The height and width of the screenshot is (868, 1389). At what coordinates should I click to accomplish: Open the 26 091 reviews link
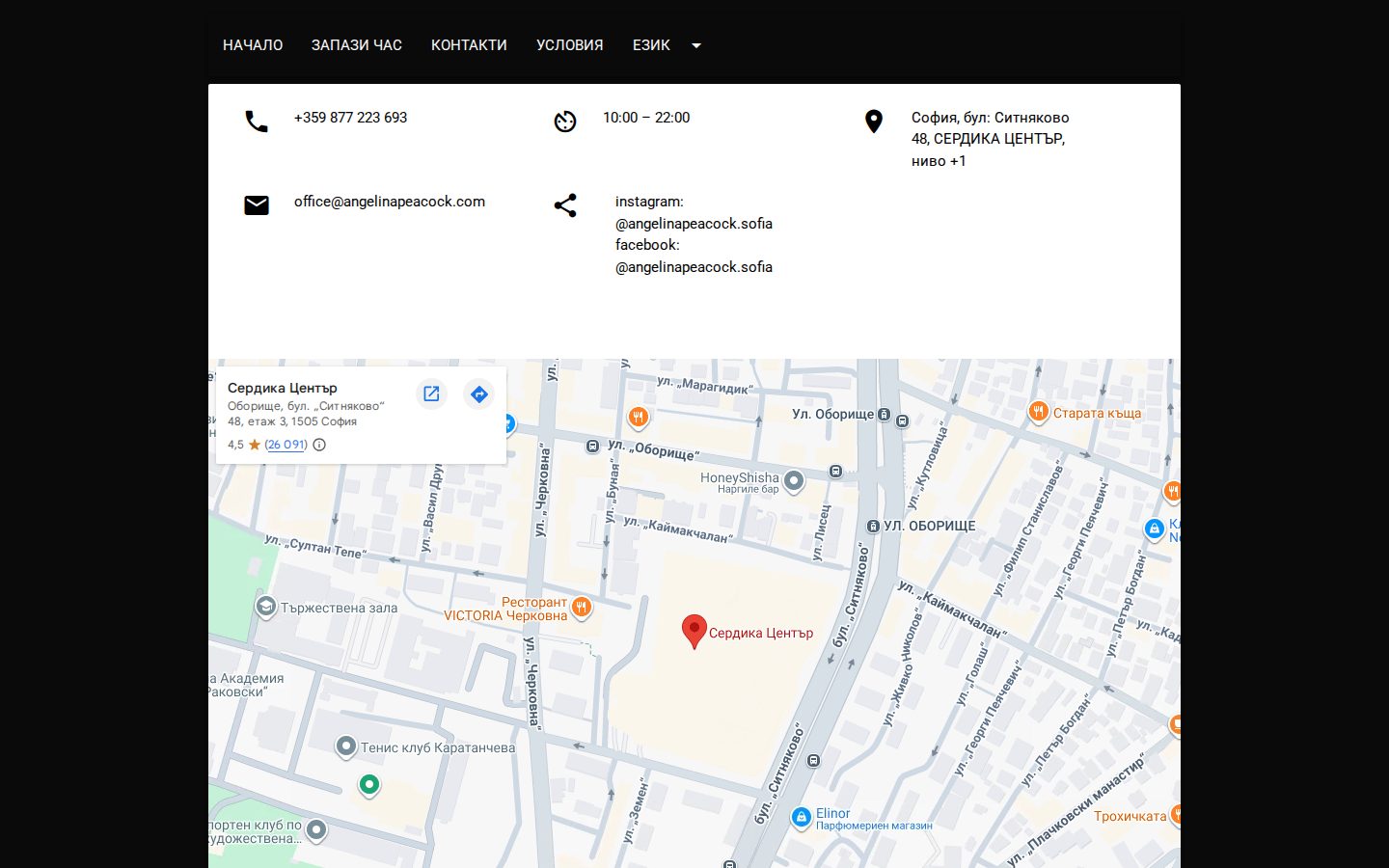pos(286,445)
